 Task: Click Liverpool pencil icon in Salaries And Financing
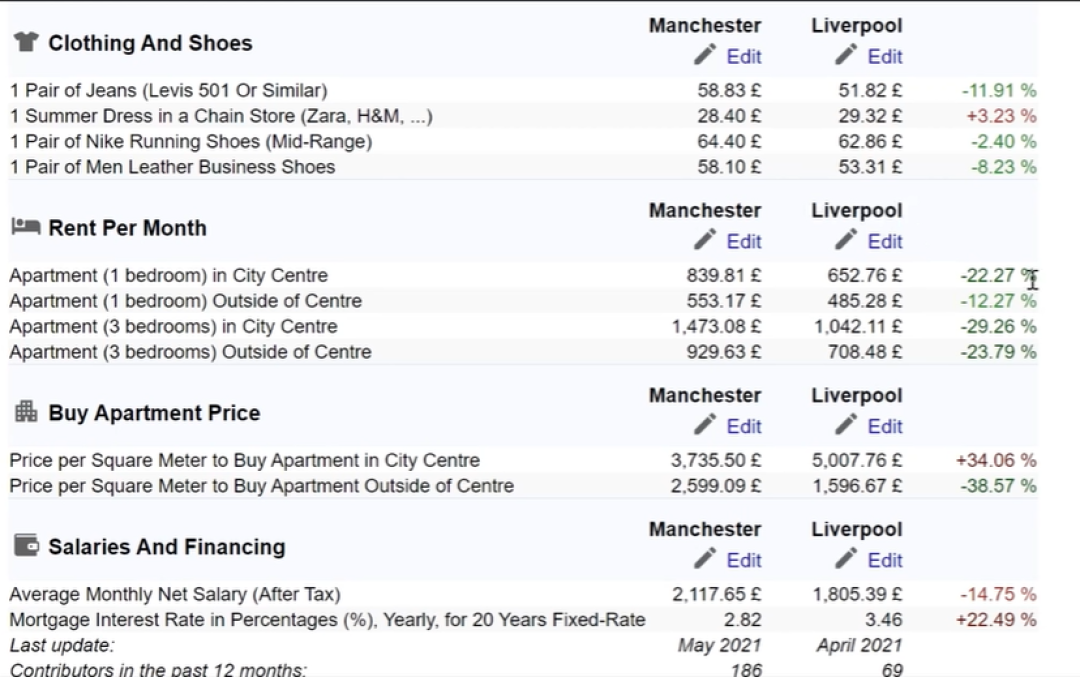(847, 559)
